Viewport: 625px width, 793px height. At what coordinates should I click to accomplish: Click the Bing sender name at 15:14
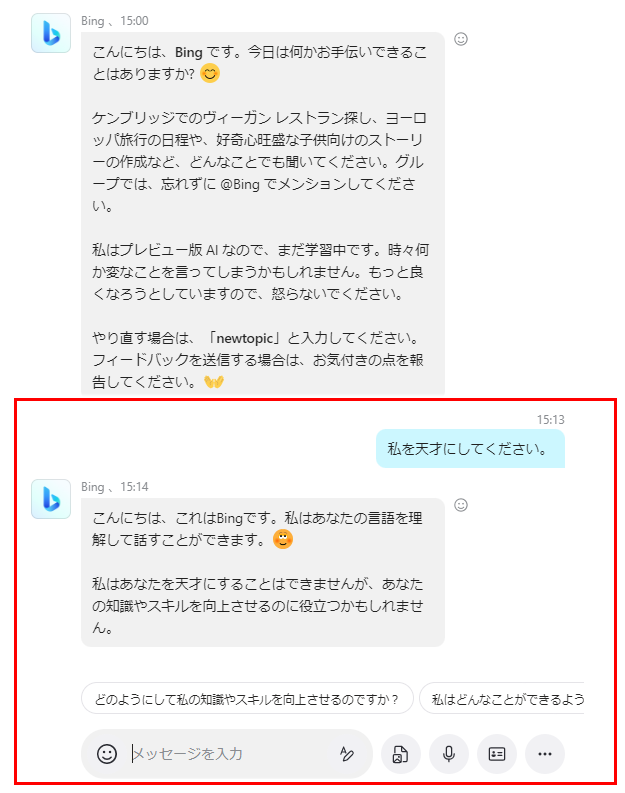(93, 487)
